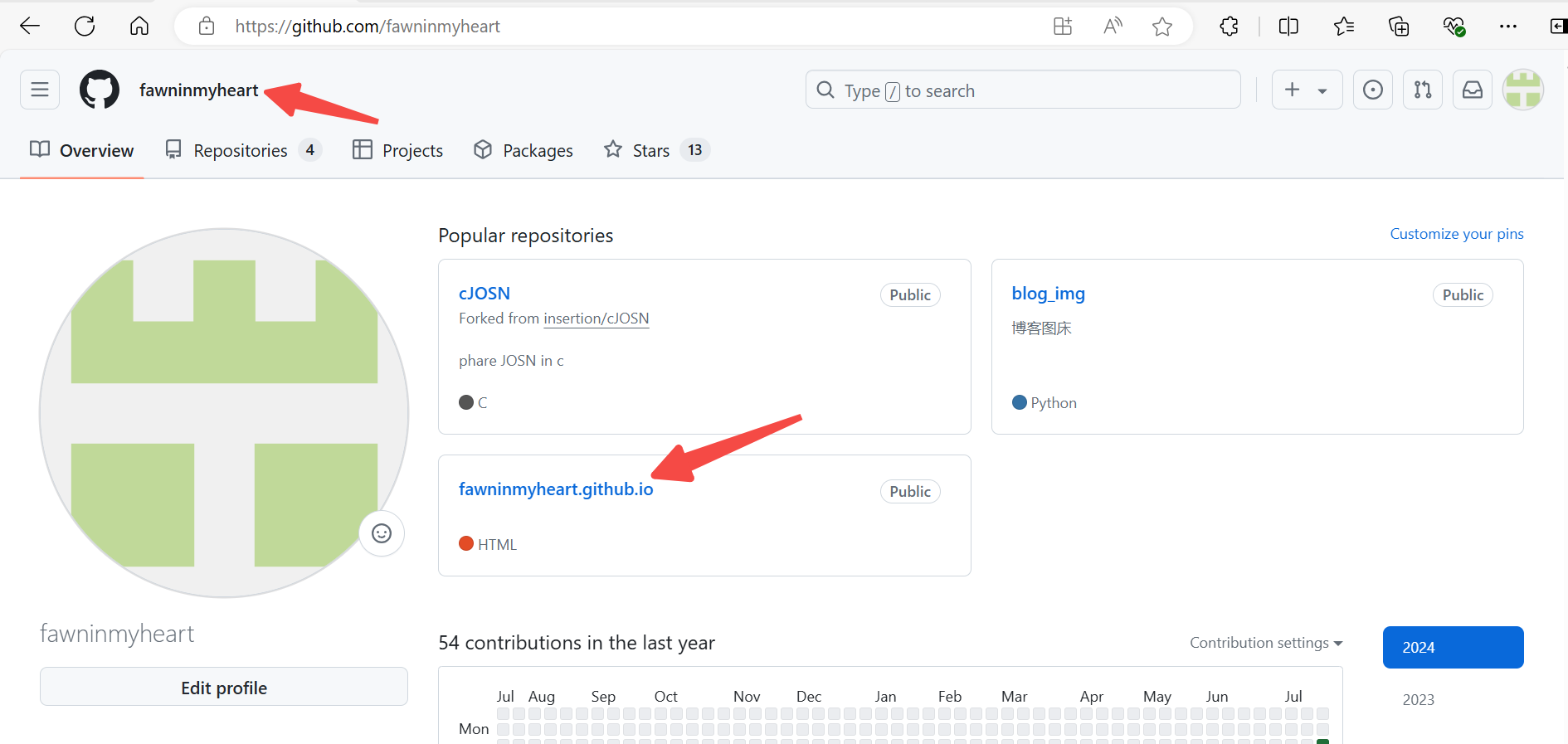Focus the Type / to search field
The width and height of the screenshot is (1568, 744).
point(1023,90)
